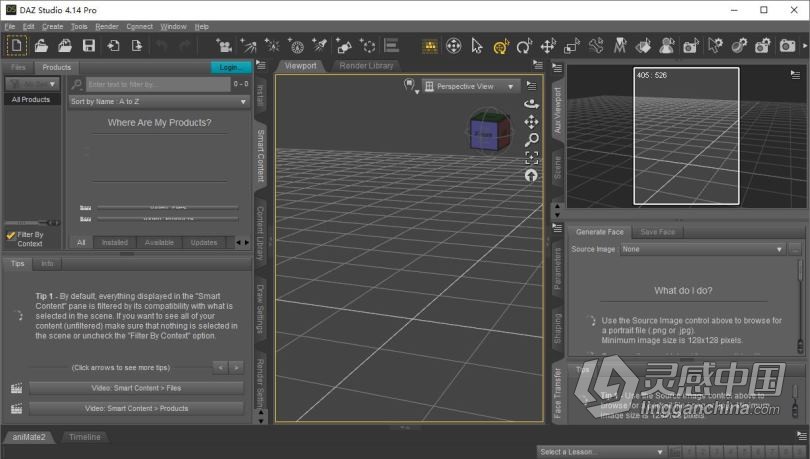Expand the toolbar overflow arrow
Viewport: 810px width, 459px height.
tap(804, 46)
